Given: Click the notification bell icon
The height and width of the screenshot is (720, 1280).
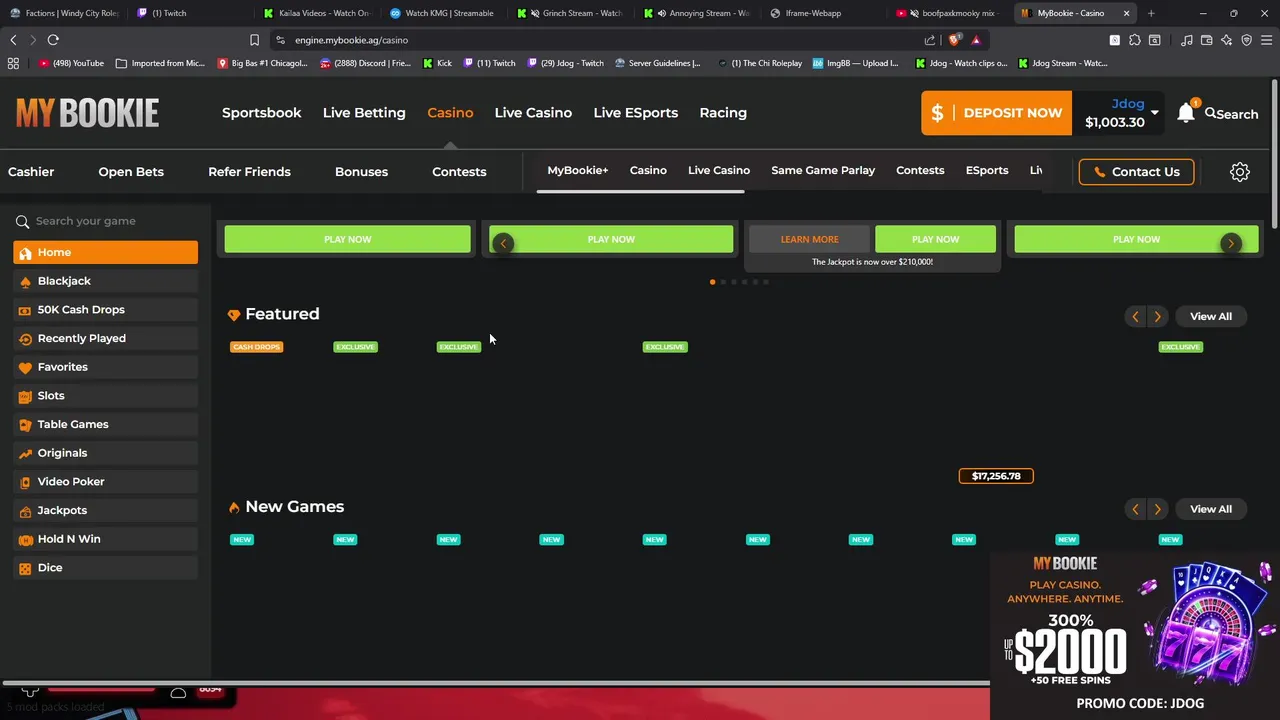Looking at the screenshot, I should tap(1185, 113).
